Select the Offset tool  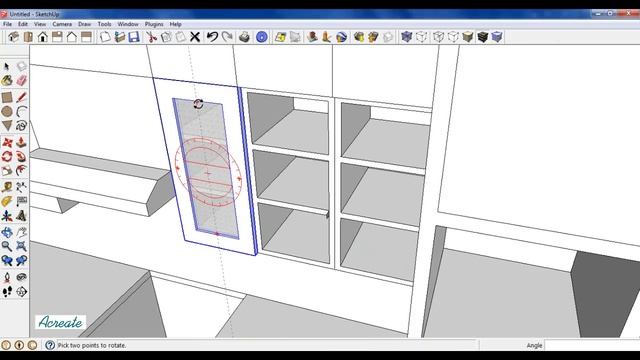[21, 171]
